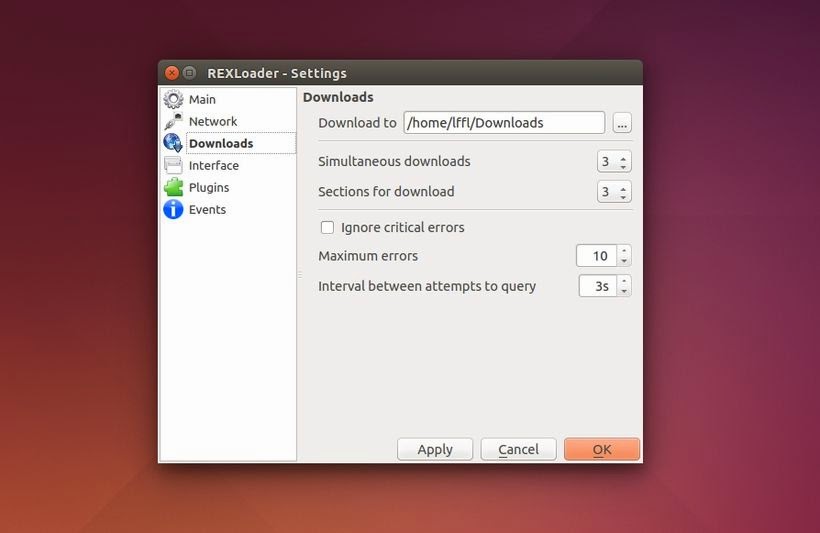The image size is (820, 533).
Task: Click the Maximum errors number field
Action: coord(597,256)
